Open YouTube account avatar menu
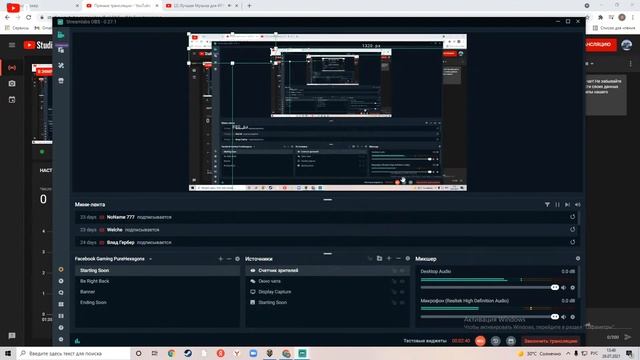Screen dimensions: 640x360 pyautogui.click(x=627, y=45)
